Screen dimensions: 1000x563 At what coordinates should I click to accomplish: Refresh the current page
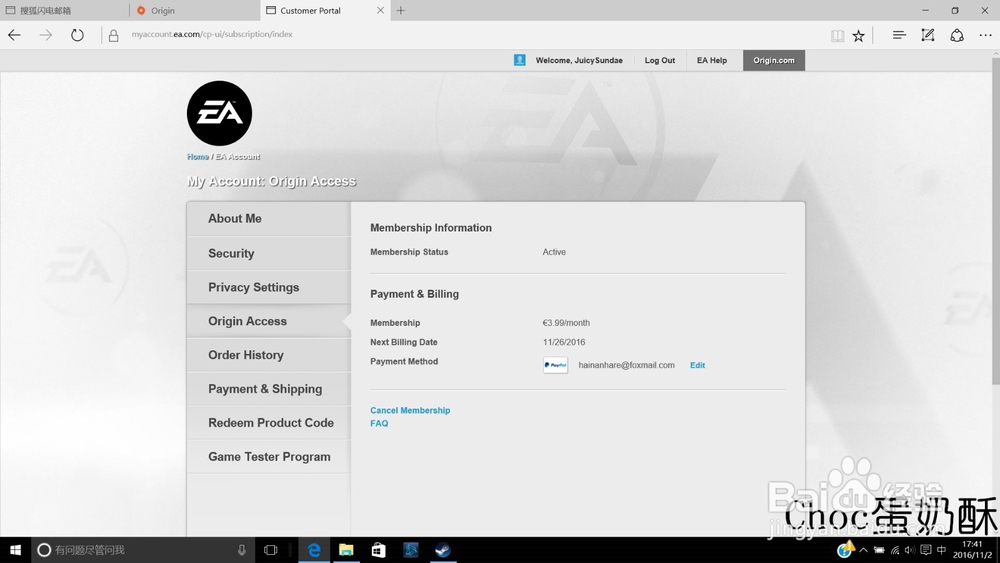[x=77, y=35]
